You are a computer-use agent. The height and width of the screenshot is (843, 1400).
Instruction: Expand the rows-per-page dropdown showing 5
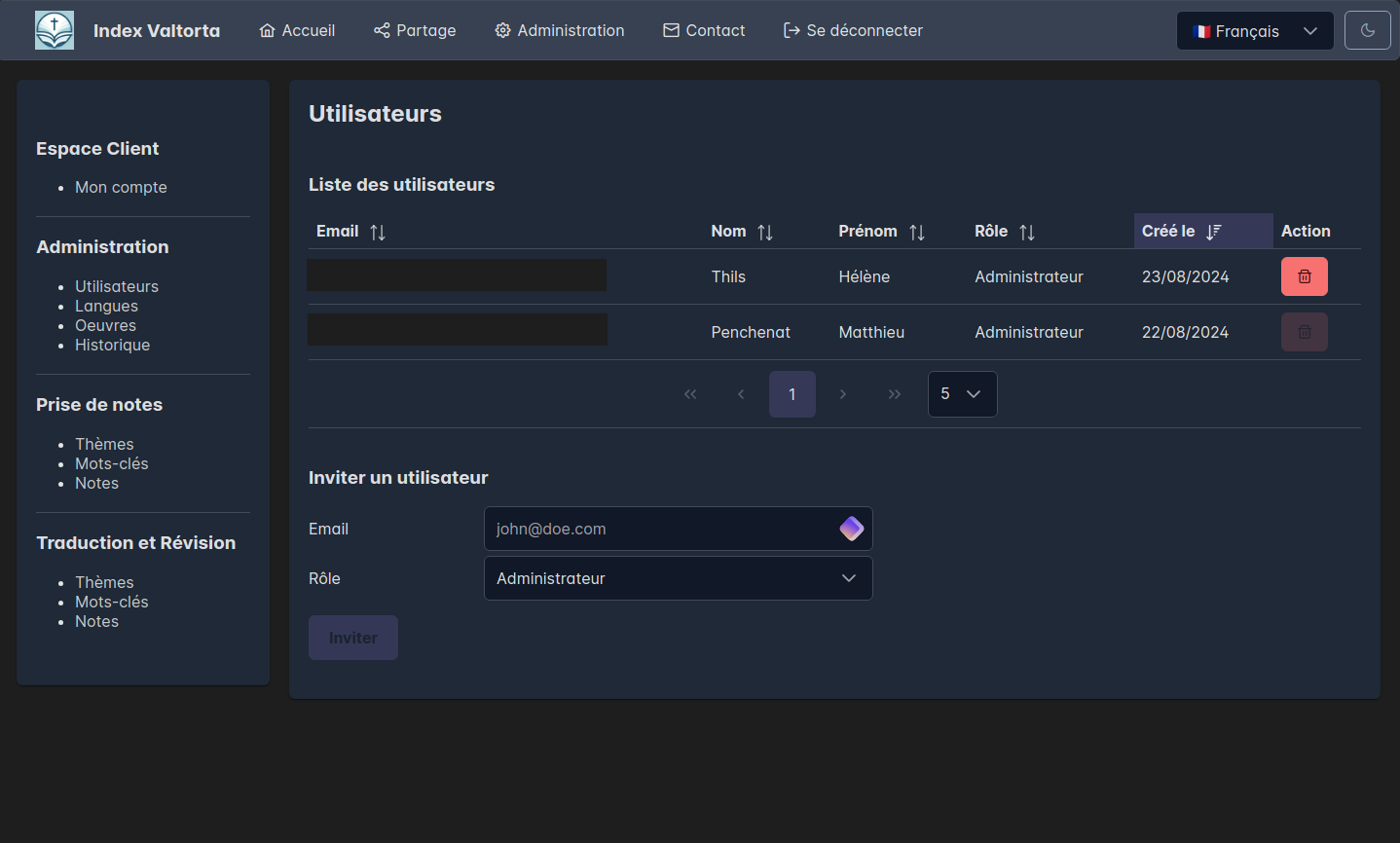point(962,394)
